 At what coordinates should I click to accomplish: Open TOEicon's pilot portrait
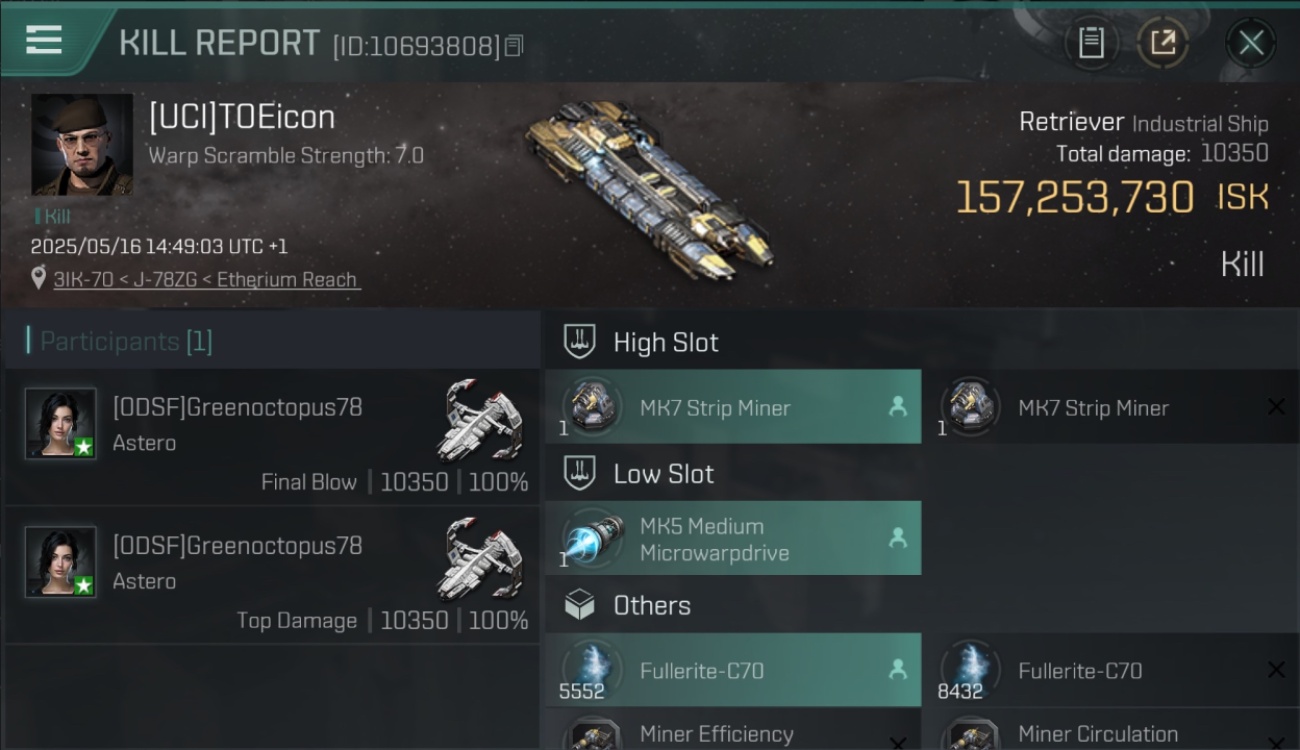pos(82,145)
